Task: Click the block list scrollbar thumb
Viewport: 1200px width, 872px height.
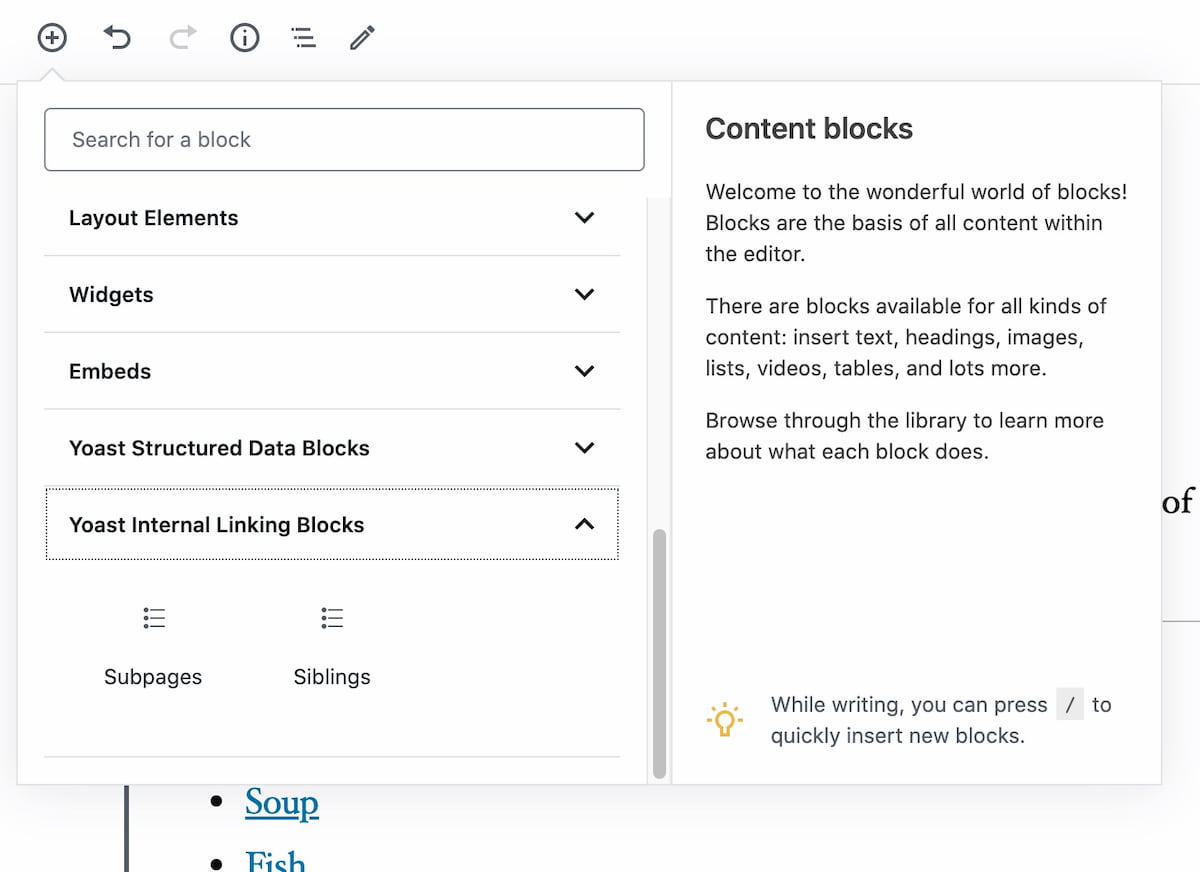Action: pyautogui.click(x=659, y=653)
